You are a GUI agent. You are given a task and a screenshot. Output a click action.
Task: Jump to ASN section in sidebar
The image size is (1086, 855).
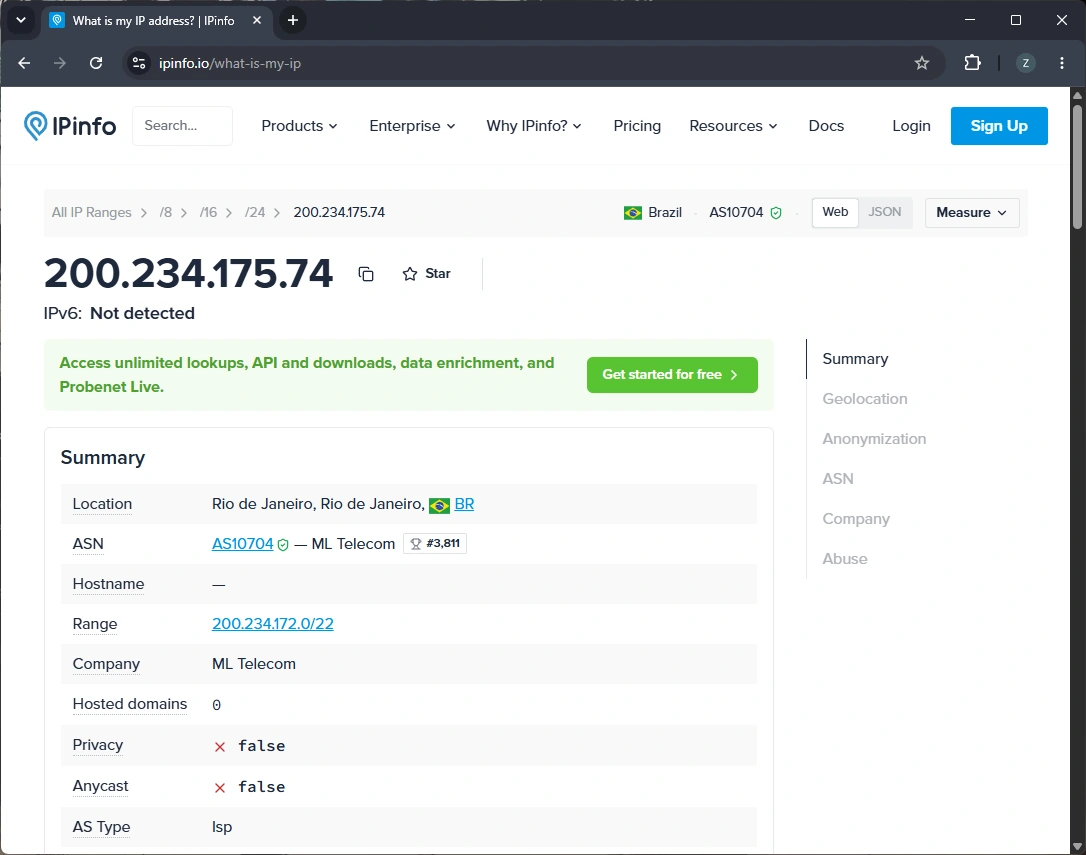click(x=837, y=479)
